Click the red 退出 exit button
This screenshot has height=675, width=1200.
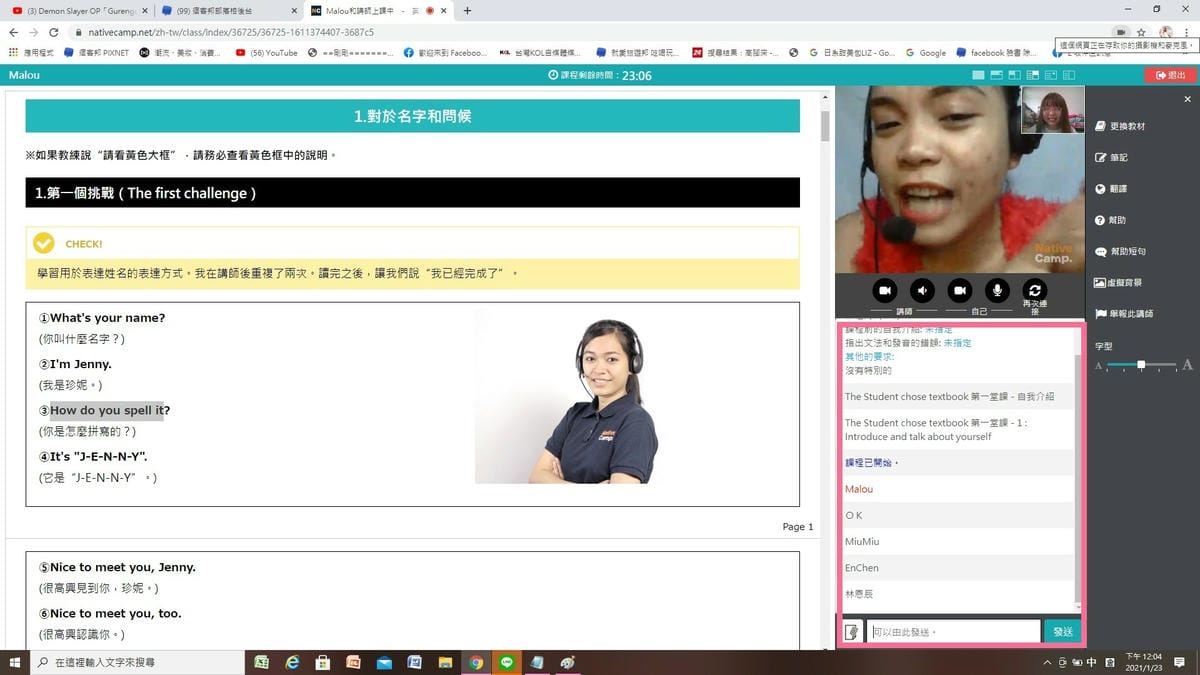coord(1169,74)
